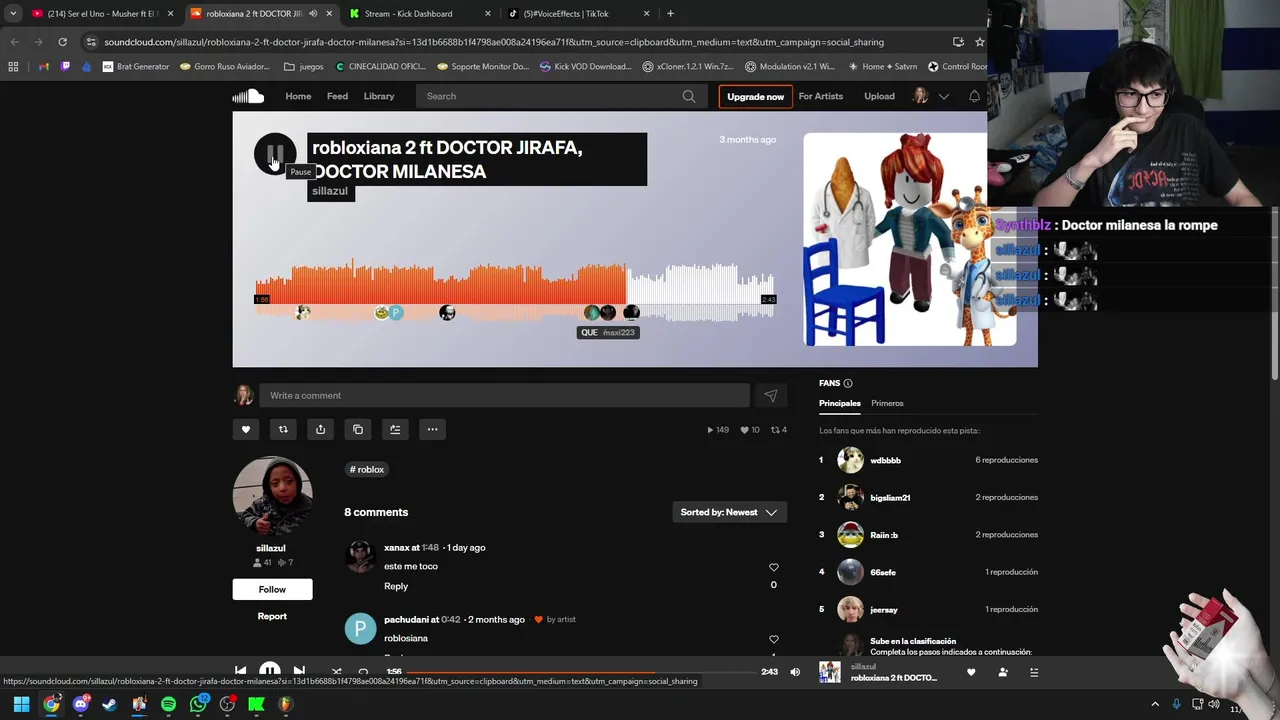Click the Upload link
The height and width of the screenshot is (720, 1280).
pos(879,96)
